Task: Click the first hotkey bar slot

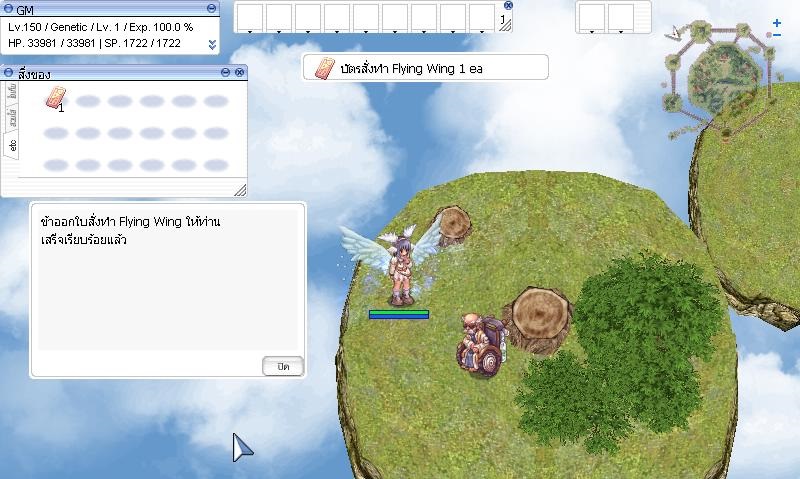Action: click(x=250, y=18)
